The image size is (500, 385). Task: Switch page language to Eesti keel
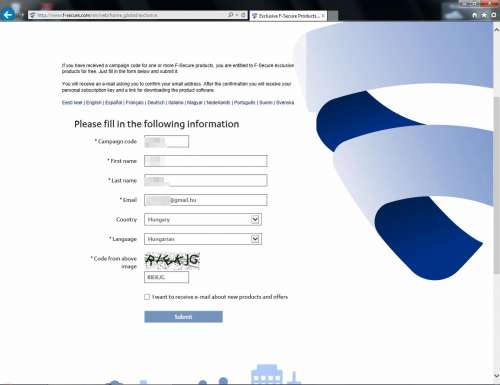pyautogui.click(x=72, y=102)
